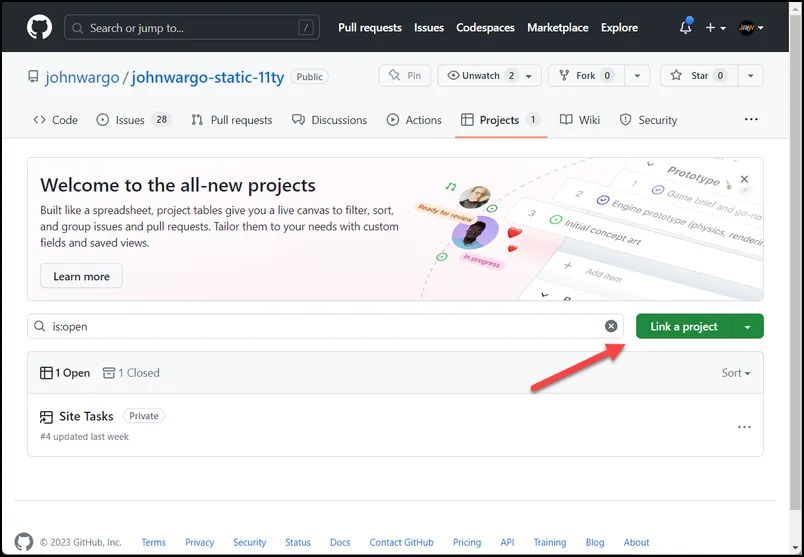Switch to the repository Issues tab
The width and height of the screenshot is (804, 557).
133,120
